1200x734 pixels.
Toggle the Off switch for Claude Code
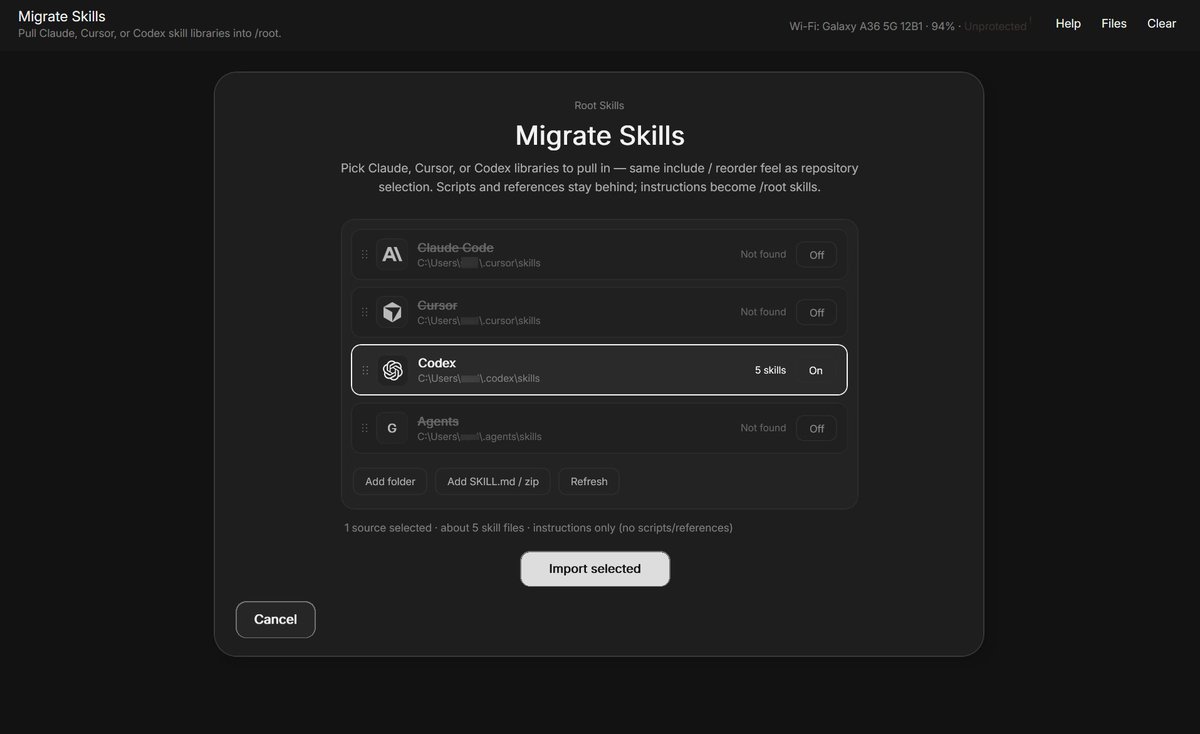pyautogui.click(x=816, y=255)
